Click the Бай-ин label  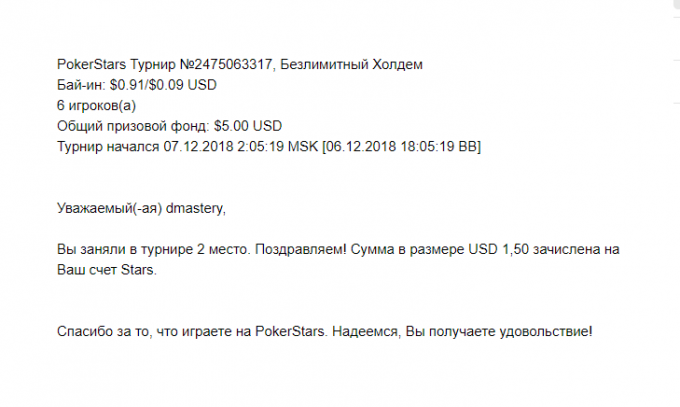point(81,85)
